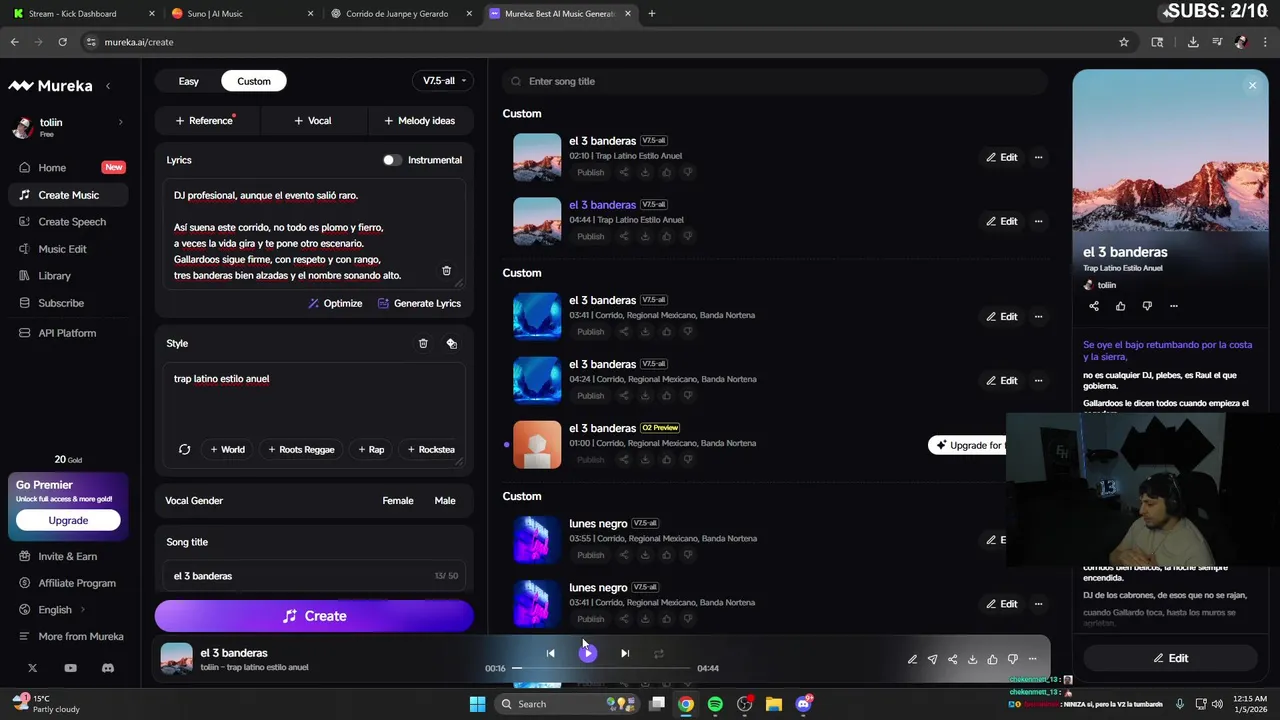
Task: Open more options for 02:10 el 3 banderas
Action: click(x=1038, y=157)
